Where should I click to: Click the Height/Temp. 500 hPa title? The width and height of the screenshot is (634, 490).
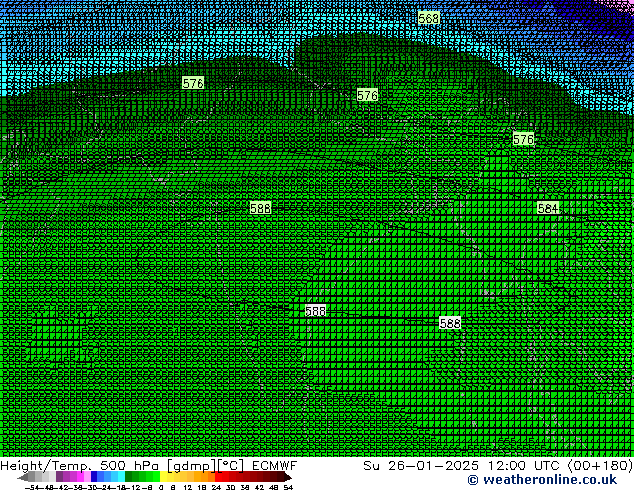(x=79, y=466)
